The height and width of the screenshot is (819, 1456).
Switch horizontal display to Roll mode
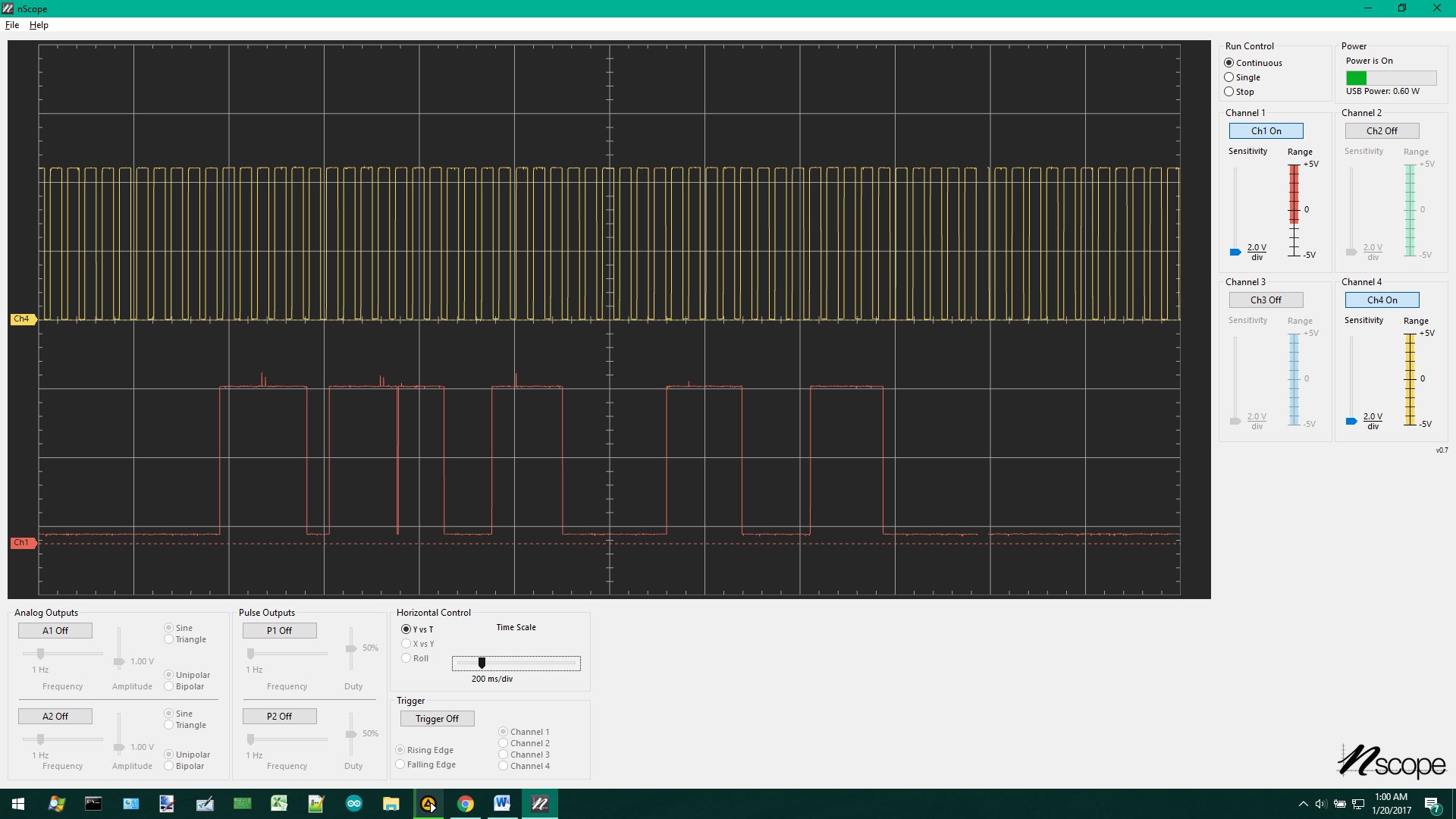(x=406, y=657)
